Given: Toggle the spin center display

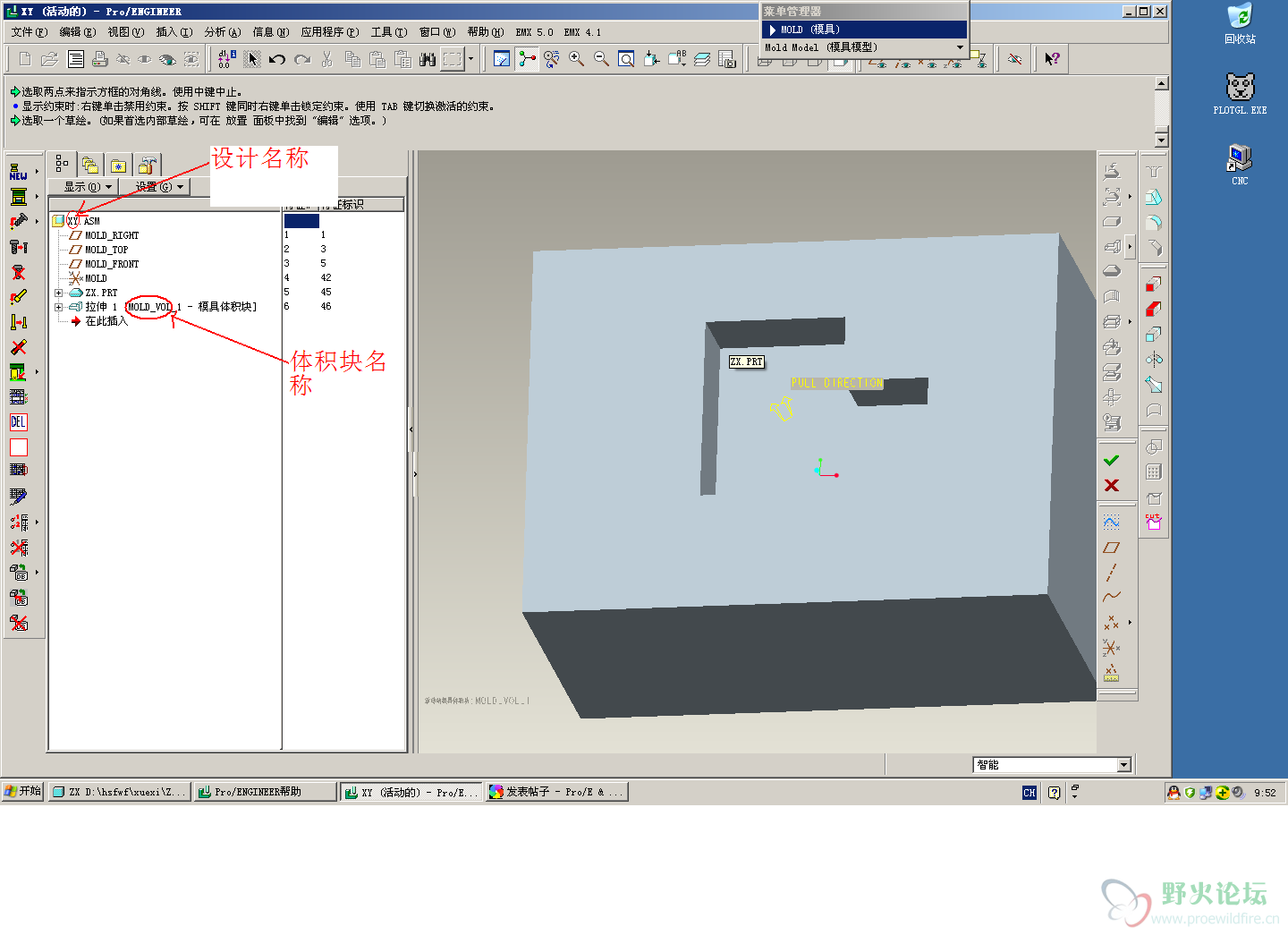Looking at the screenshot, I should tap(527, 59).
